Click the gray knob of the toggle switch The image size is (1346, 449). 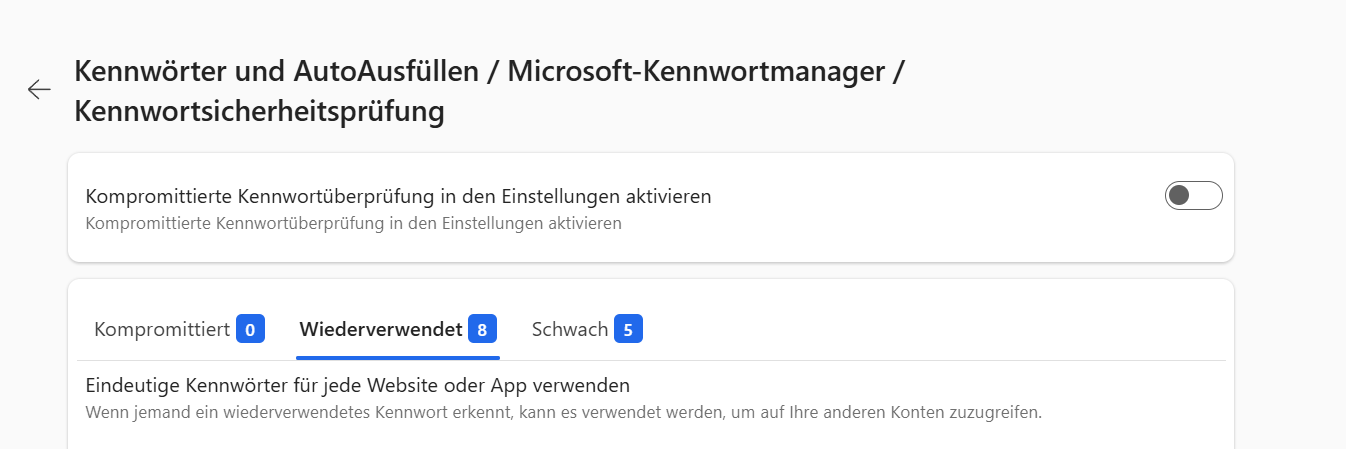[1180, 196]
